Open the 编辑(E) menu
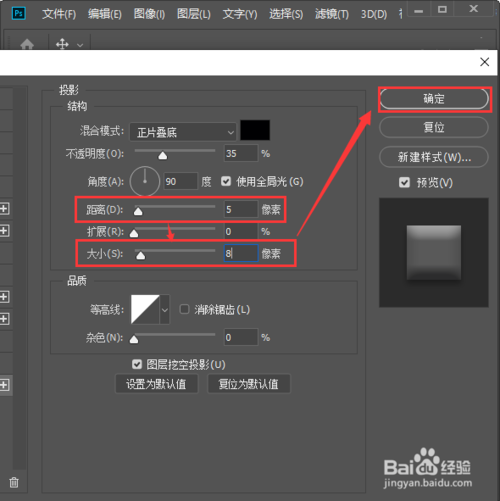500x501 pixels. coord(105,14)
